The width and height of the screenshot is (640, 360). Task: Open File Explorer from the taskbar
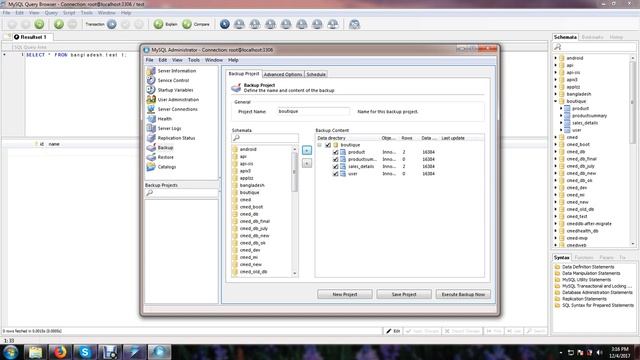(x=35, y=352)
